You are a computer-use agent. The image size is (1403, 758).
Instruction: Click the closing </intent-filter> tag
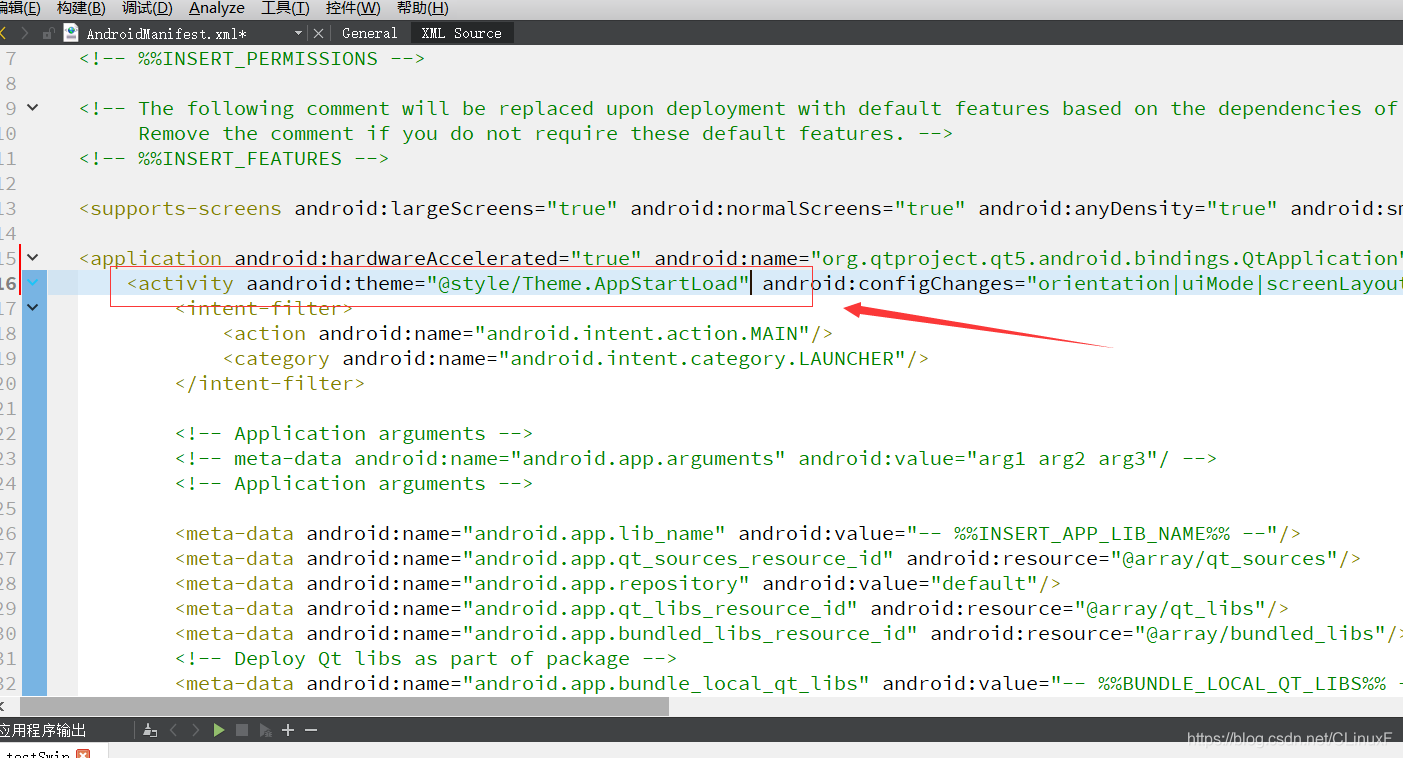pos(270,383)
